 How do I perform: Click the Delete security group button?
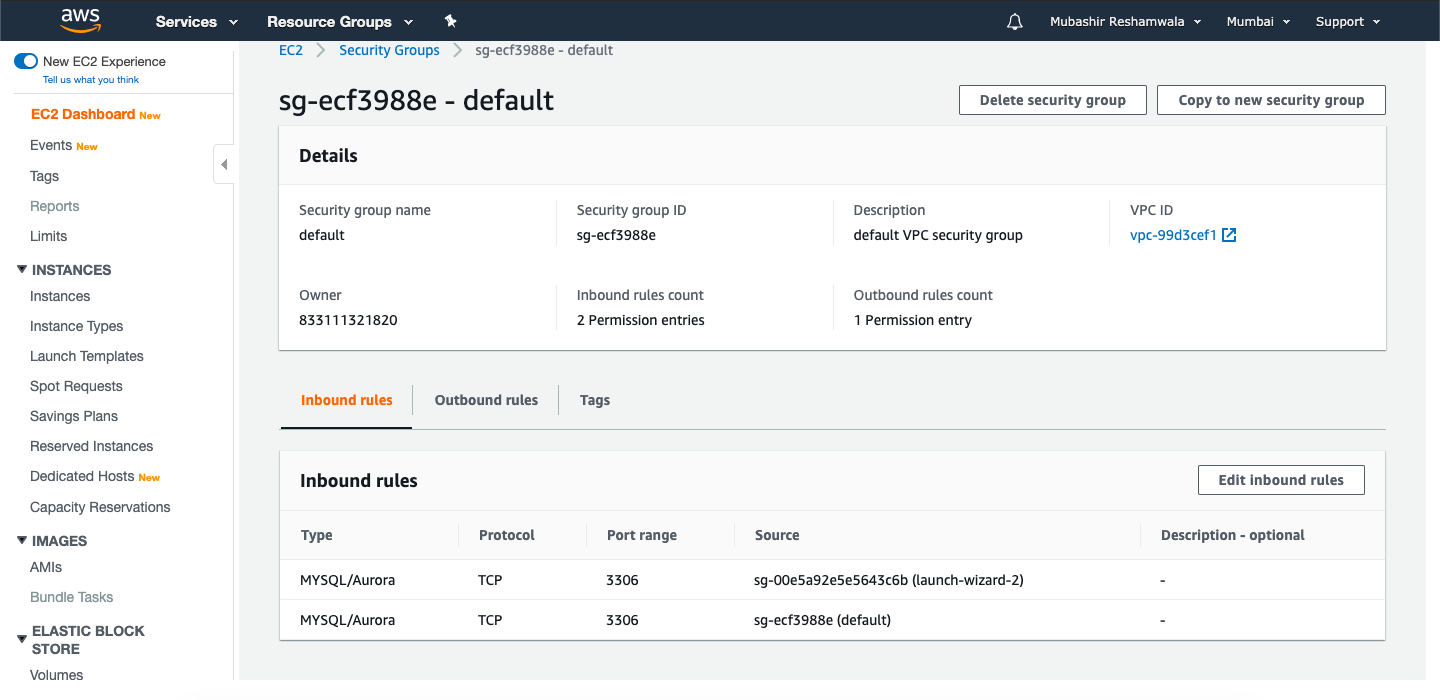click(x=1053, y=100)
